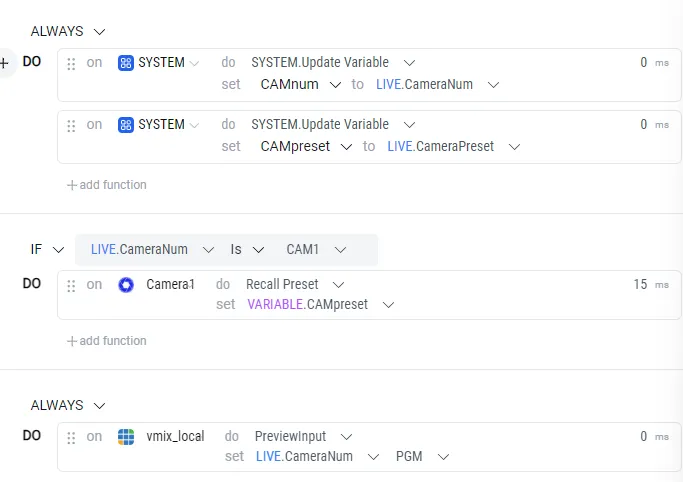Click the vmix_local device icon

(126, 437)
